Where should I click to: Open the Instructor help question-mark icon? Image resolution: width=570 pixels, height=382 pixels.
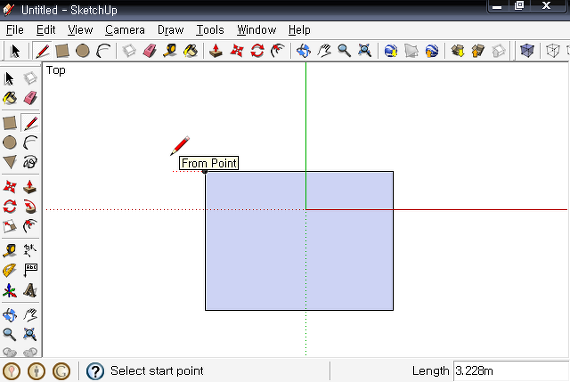click(95, 371)
